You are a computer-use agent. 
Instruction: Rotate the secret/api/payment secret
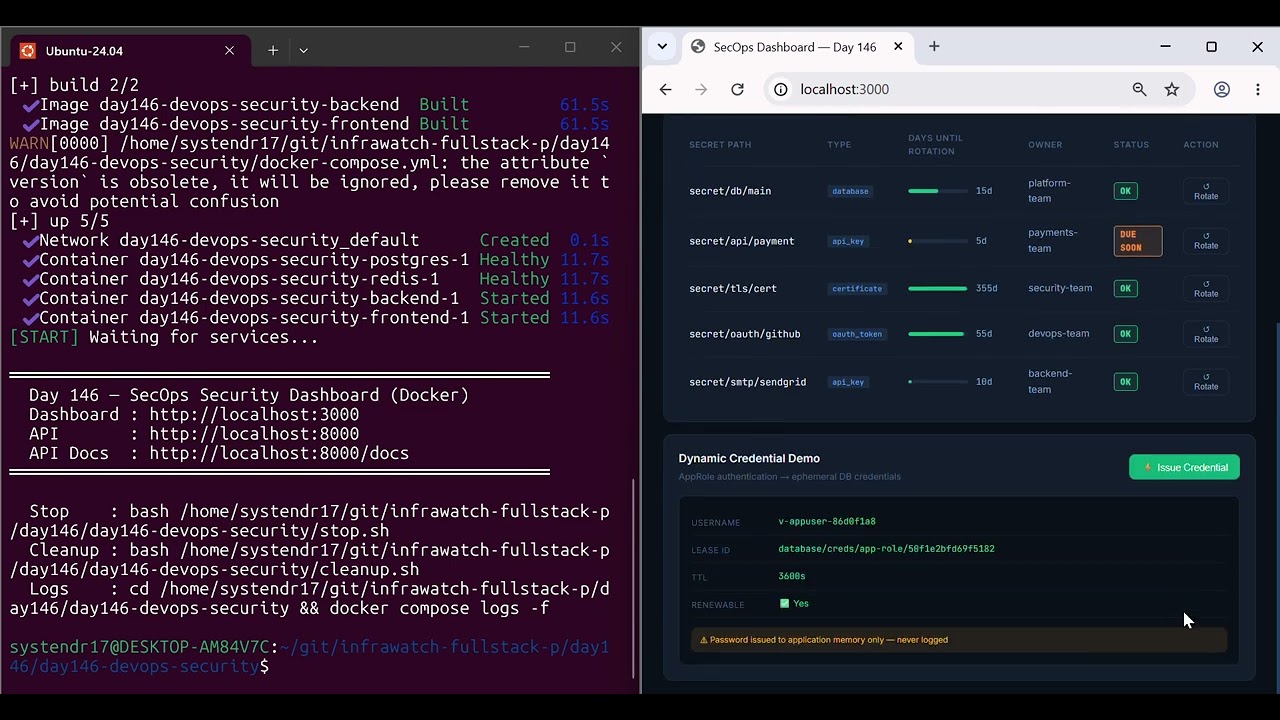[x=1205, y=241]
